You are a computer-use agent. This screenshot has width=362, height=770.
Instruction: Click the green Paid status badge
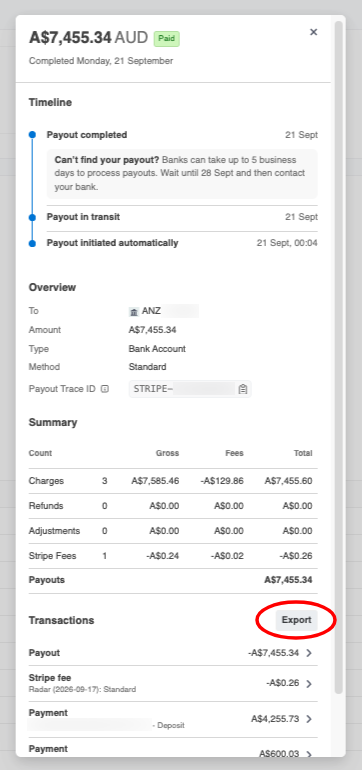167,39
